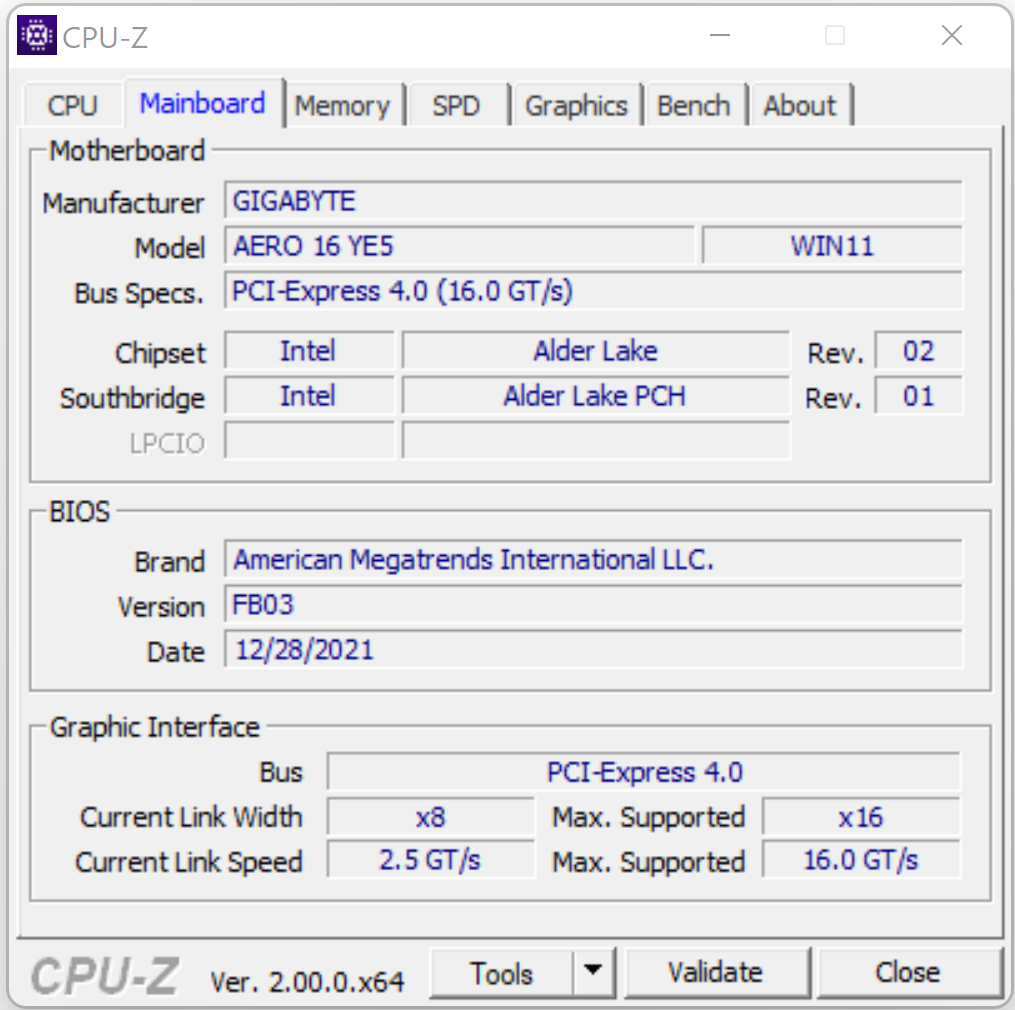Select the Mainboard tab
The height and width of the screenshot is (1010, 1015).
[202, 104]
